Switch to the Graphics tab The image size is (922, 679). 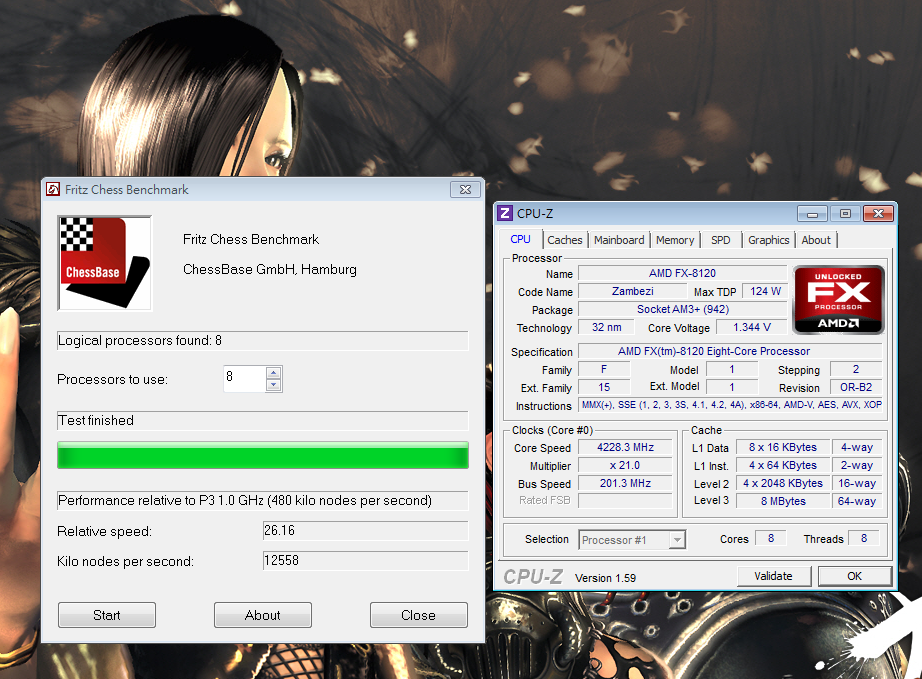pyautogui.click(x=769, y=240)
